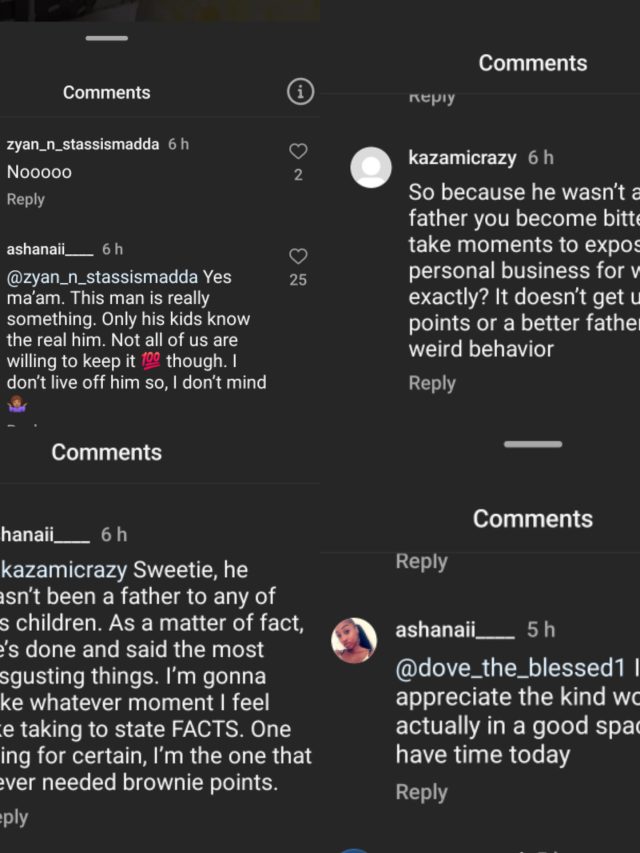Viewport: 640px width, 853px height.
Task: Open kazamicrazy username in top-right panel
Action: [x=463, y=158]
